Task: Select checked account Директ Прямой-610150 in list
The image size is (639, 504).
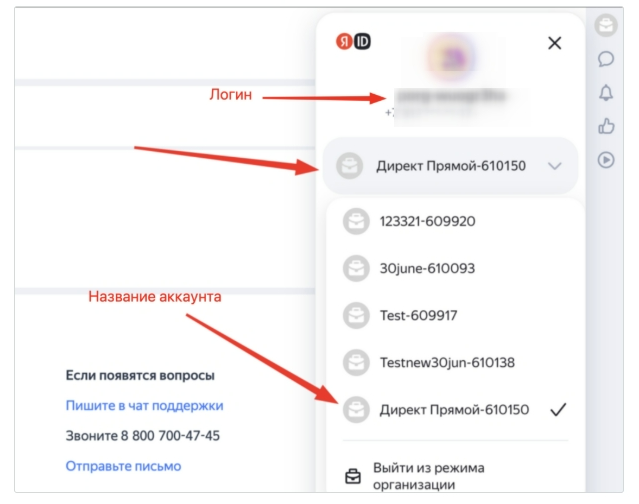Action: pyautogui.click(x=450, y=410)
